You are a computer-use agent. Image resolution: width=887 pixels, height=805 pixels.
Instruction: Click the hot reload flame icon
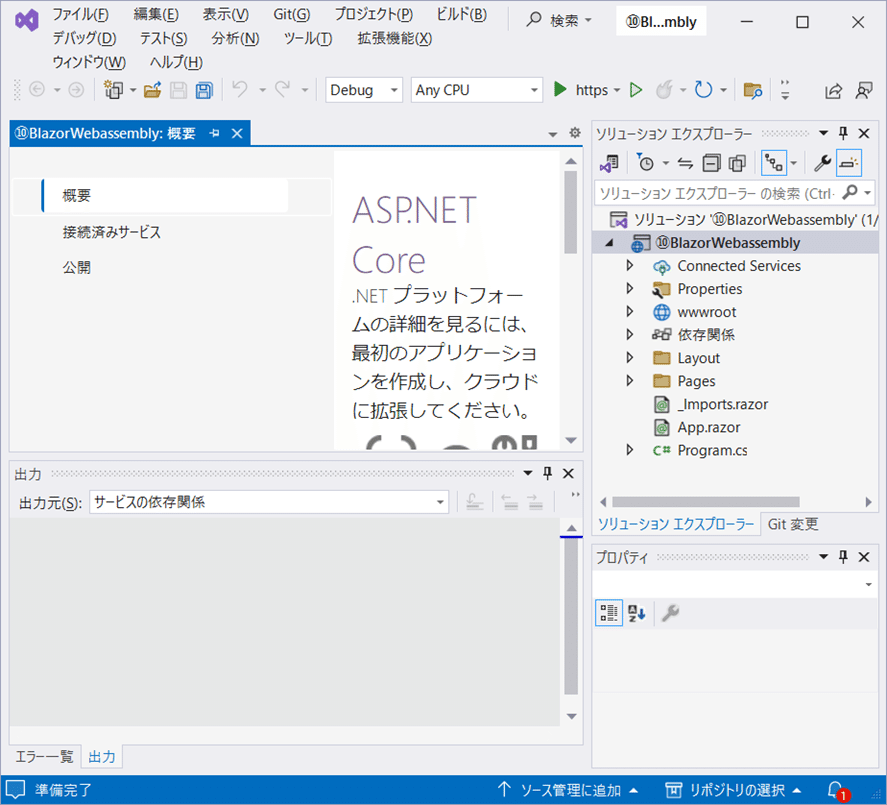click(665, 89)
